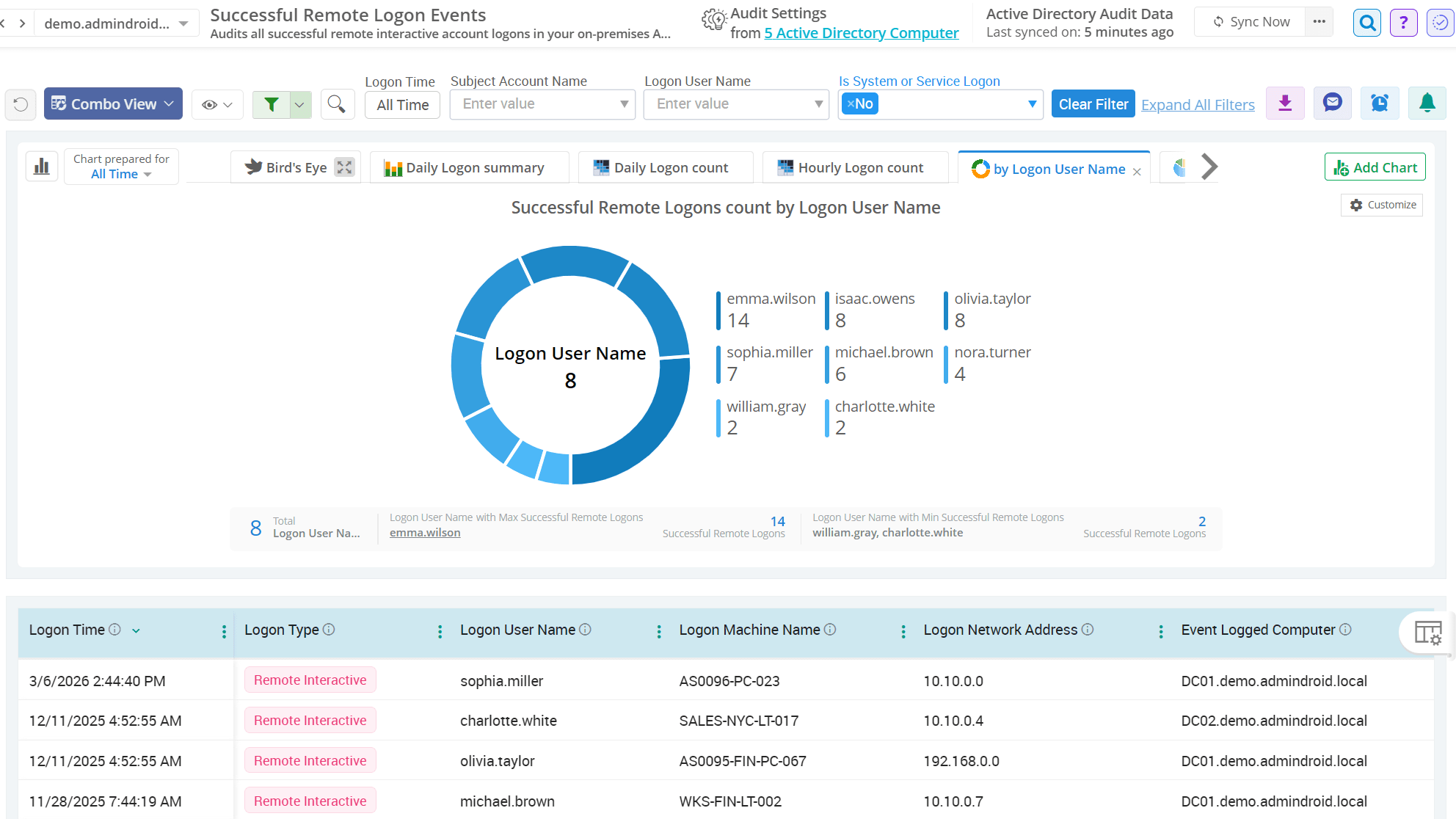Switch to Hourly Logon count tab
Viewport: 1456px width, 819px height.
(x=855, y=167)
